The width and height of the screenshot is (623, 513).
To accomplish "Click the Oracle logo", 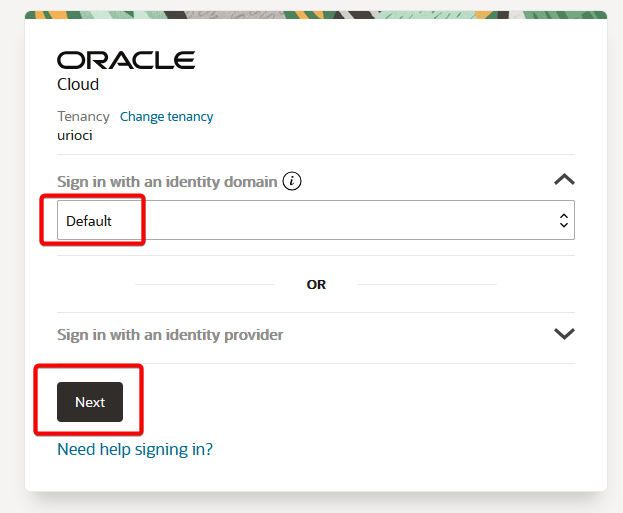I will coord(126,60).
